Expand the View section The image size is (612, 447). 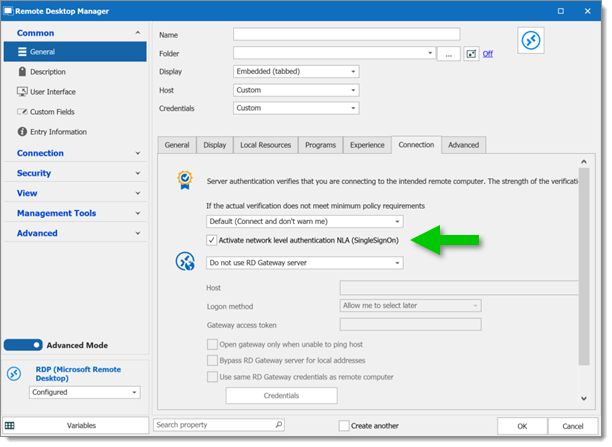[x=138, y=193]
